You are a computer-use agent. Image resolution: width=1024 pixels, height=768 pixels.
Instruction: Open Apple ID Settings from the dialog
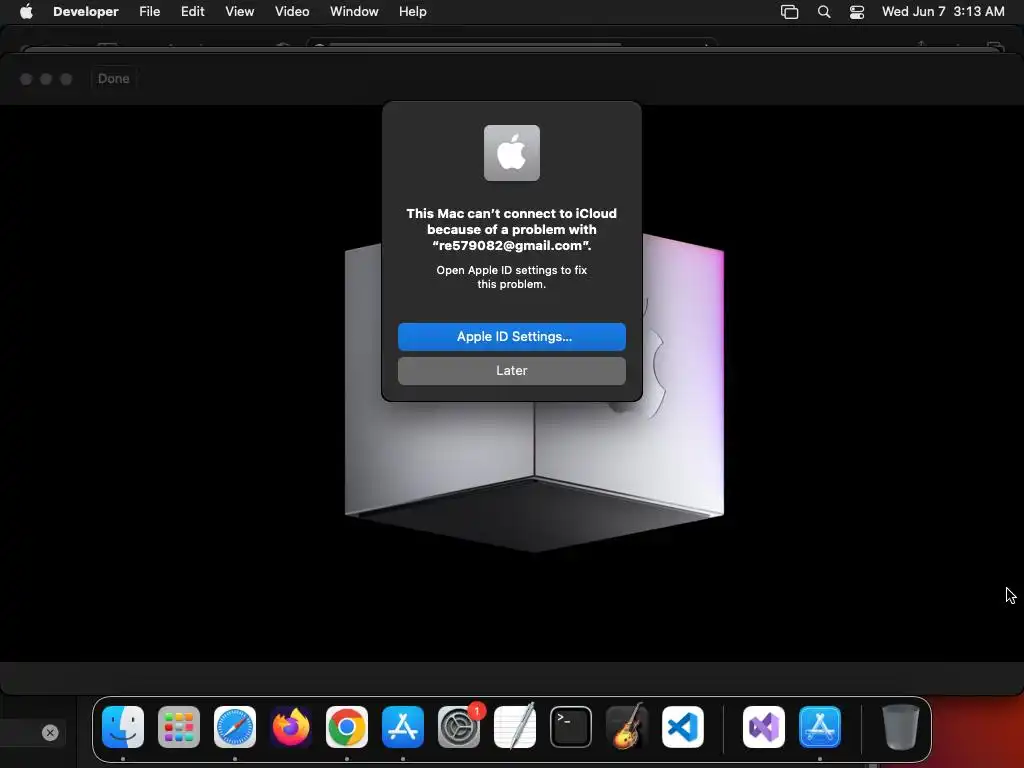click(x=511, y=336)
